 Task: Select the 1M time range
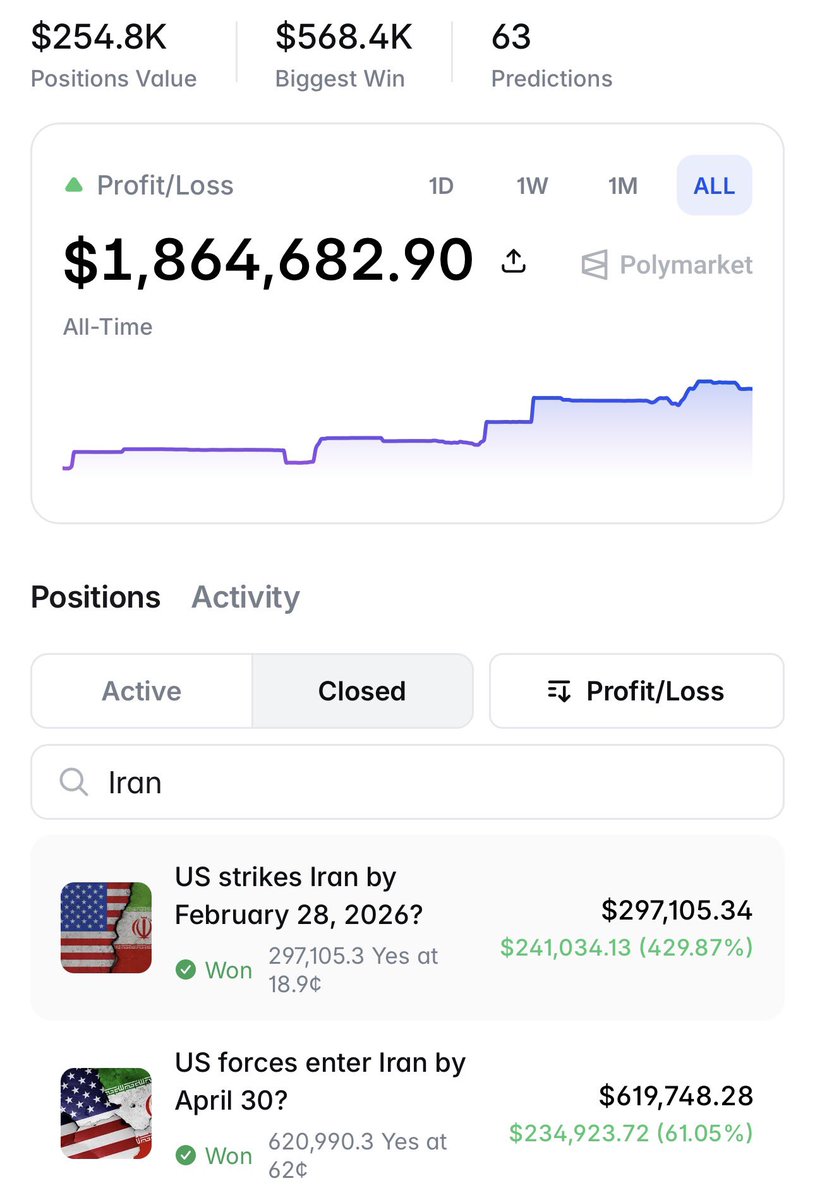623,186
